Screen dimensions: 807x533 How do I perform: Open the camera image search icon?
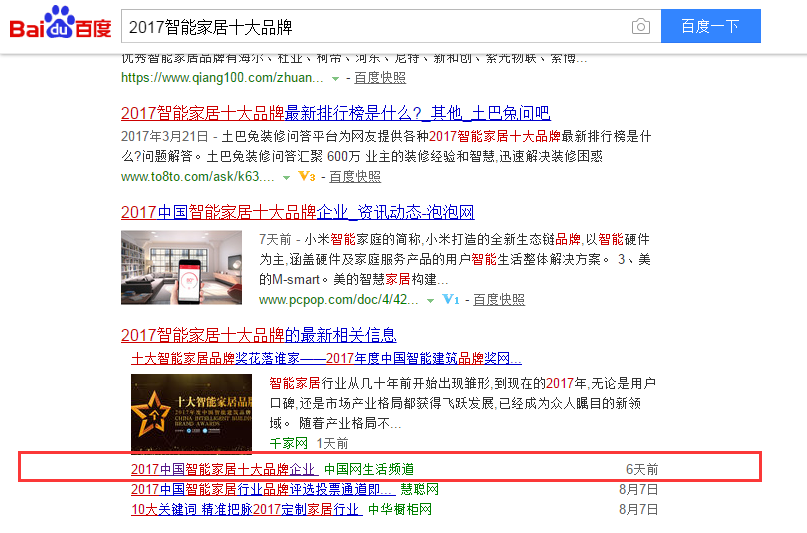click(640, 26)
